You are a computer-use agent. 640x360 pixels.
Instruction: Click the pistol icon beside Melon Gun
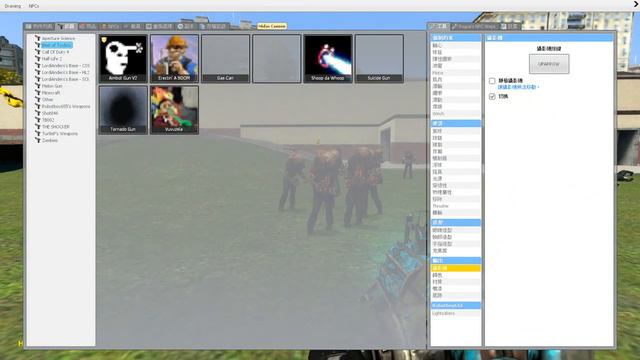point(38,86)
